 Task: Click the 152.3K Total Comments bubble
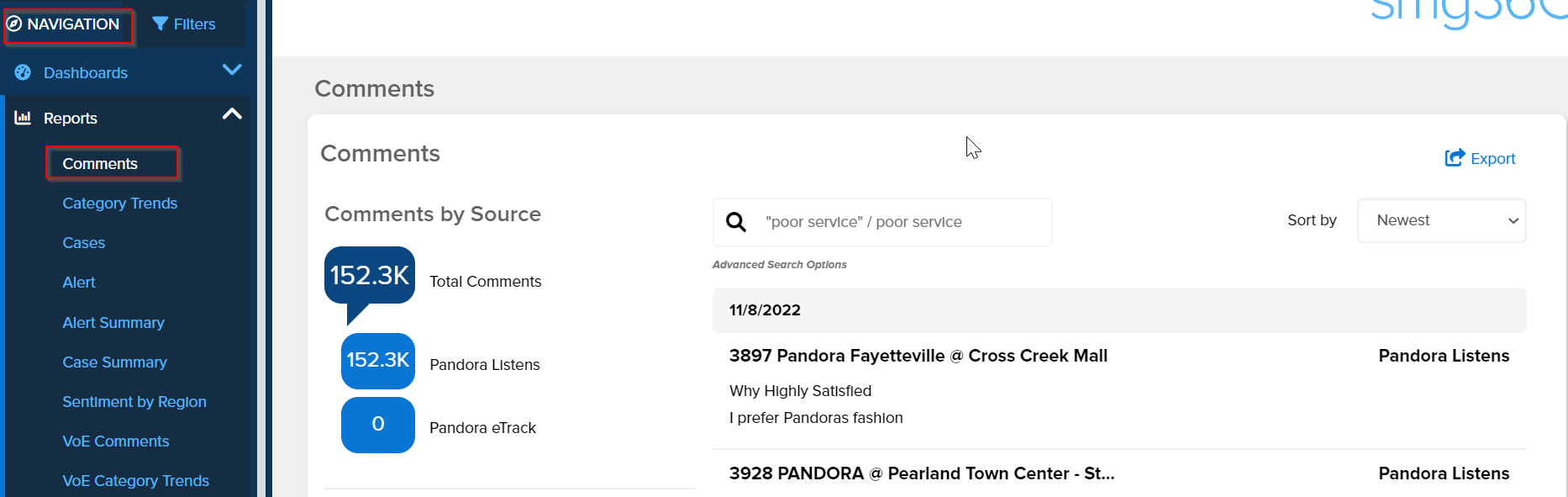coord(370,276)
